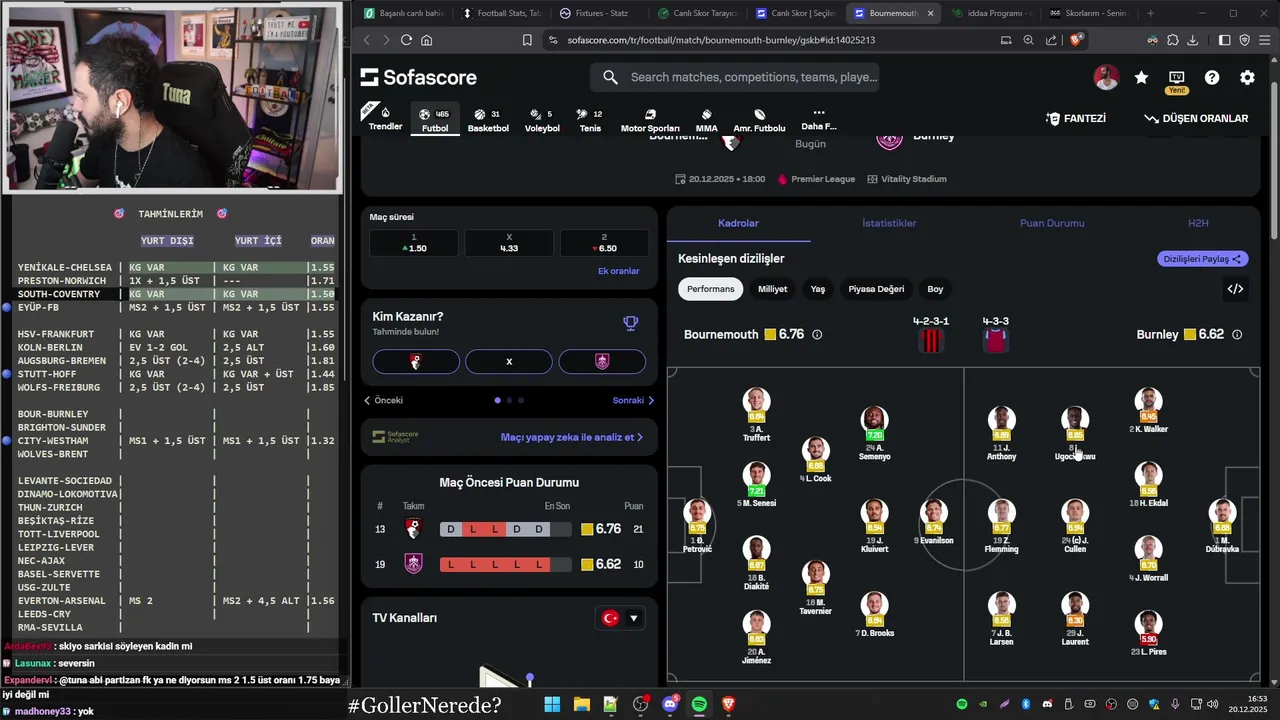Vote Burnley in Kim Kazanır
1280x720 pixels.
click(x=602, y=361)
